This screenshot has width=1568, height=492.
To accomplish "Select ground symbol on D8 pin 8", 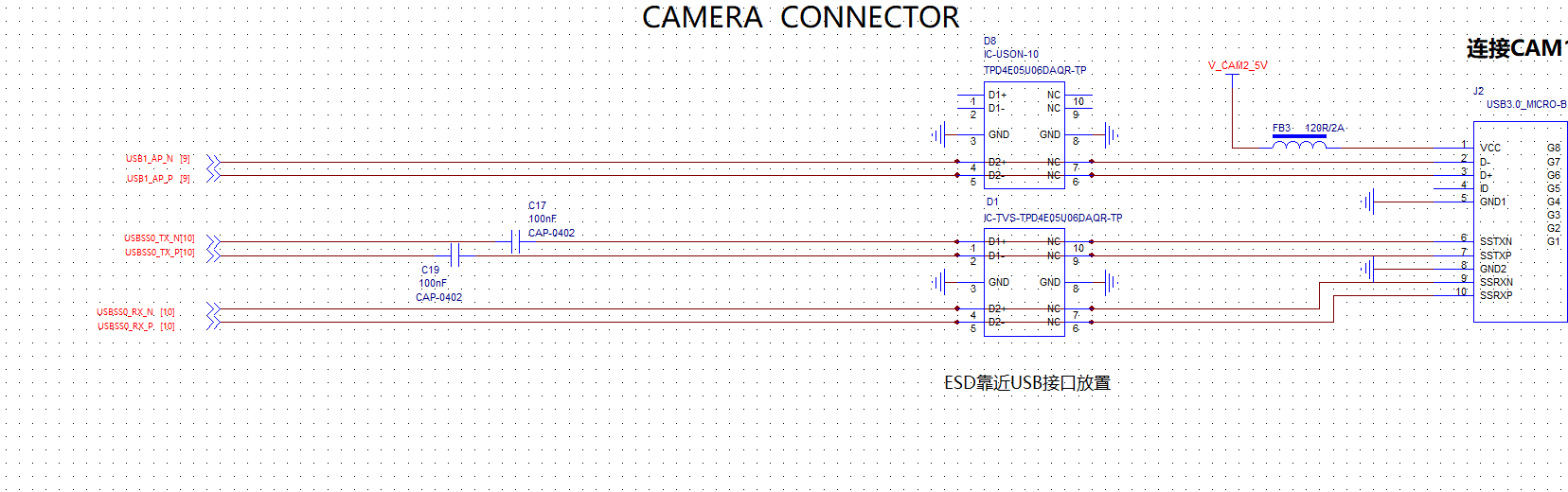I will pos(1112,135).
